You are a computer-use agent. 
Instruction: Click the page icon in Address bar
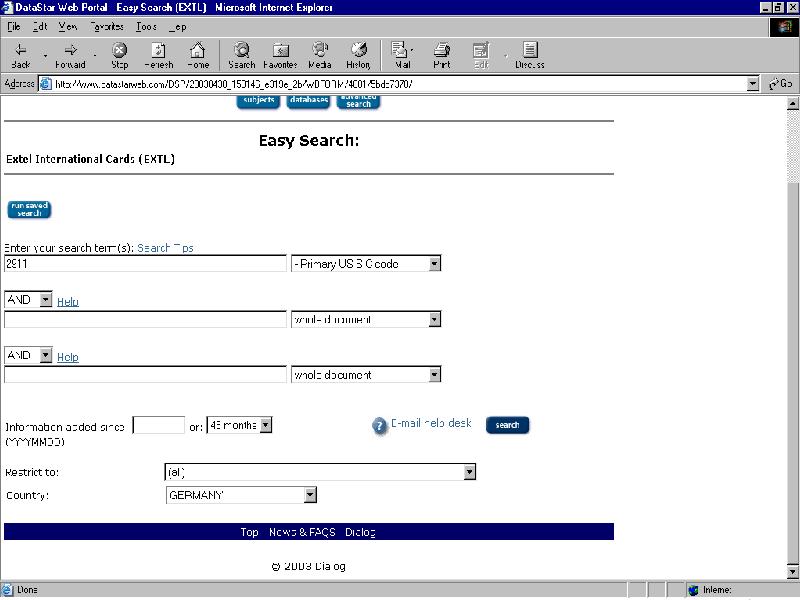tap(46, 84)
